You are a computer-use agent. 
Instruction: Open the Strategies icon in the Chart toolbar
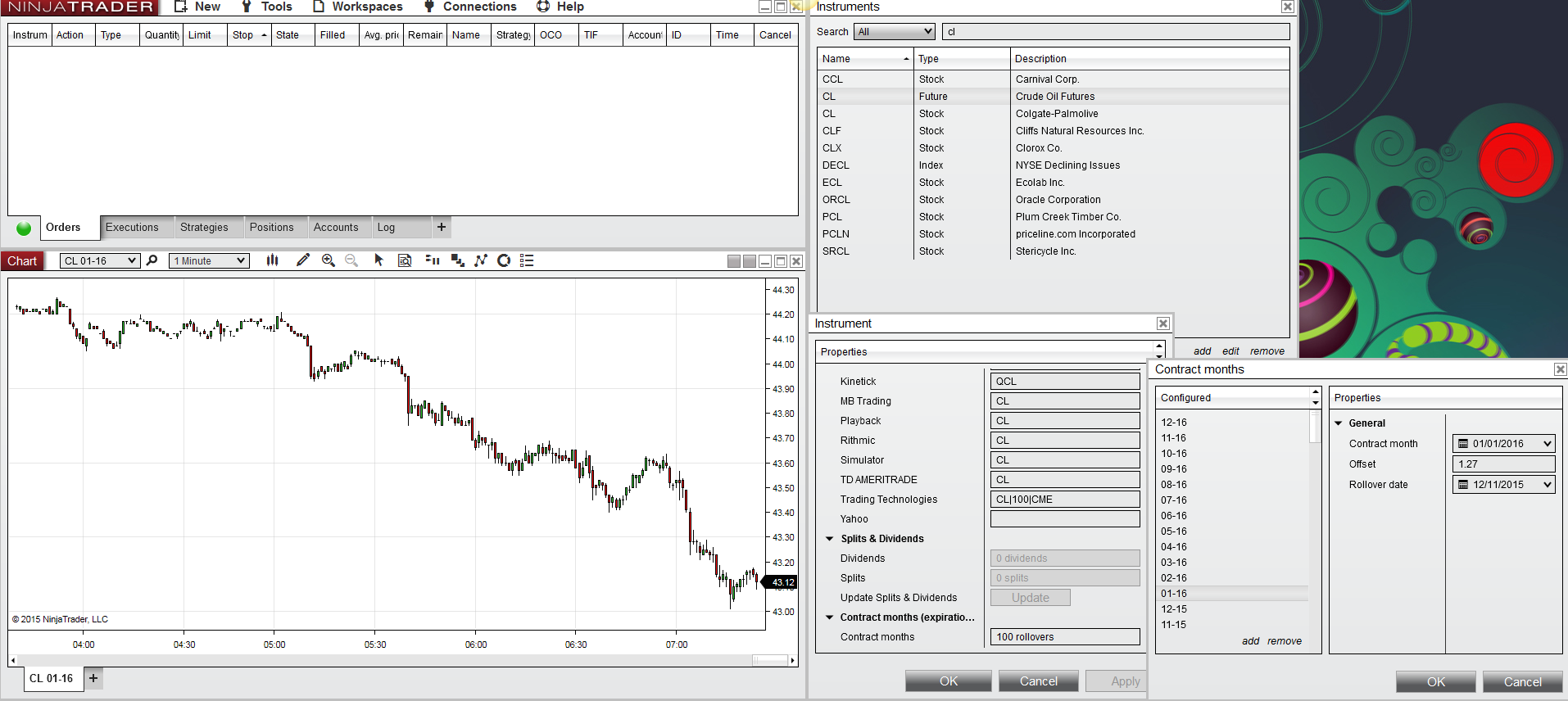[x=481, y=260]
